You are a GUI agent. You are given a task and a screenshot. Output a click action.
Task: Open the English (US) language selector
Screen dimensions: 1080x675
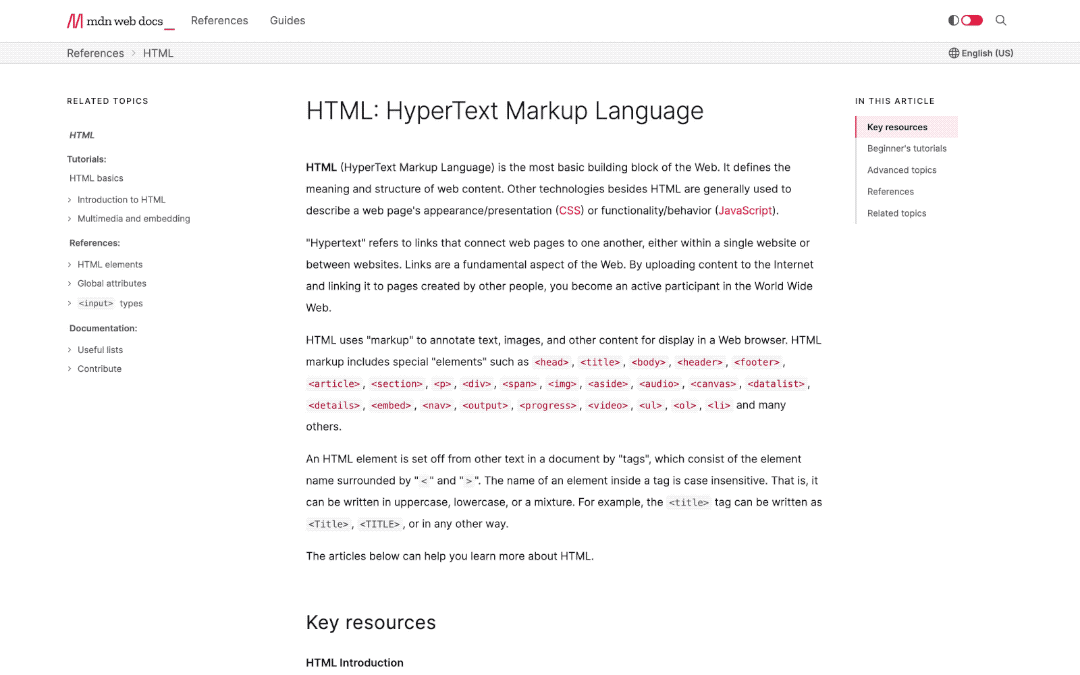986,53
